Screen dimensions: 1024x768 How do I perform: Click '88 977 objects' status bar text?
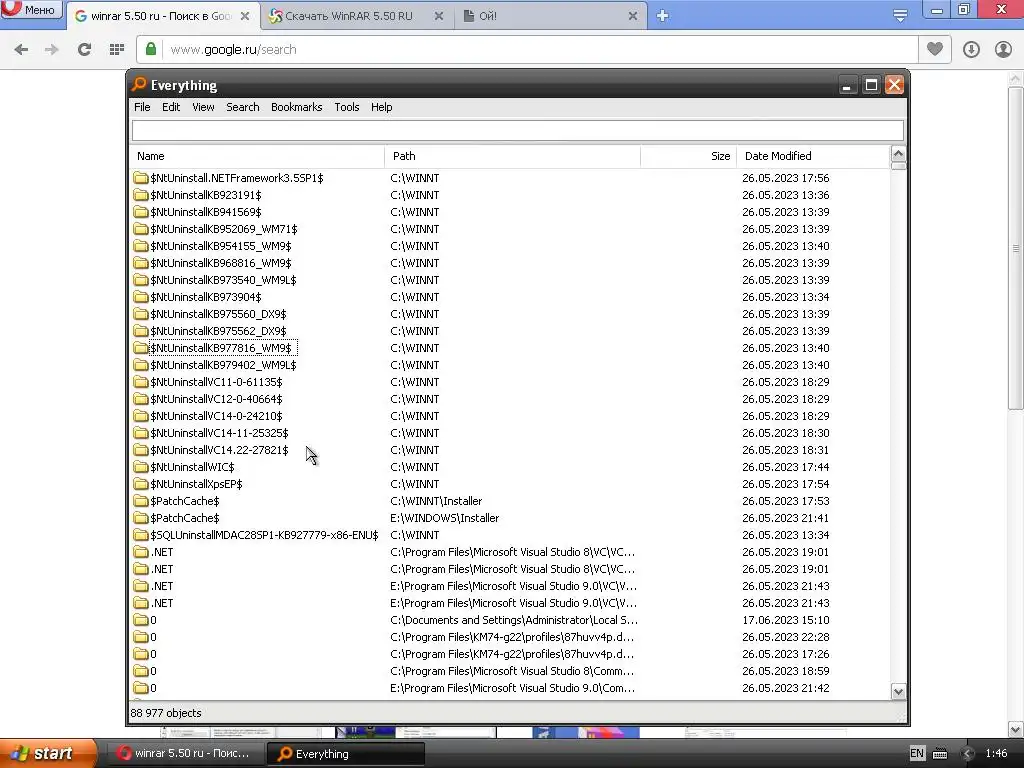coord(166,713)
